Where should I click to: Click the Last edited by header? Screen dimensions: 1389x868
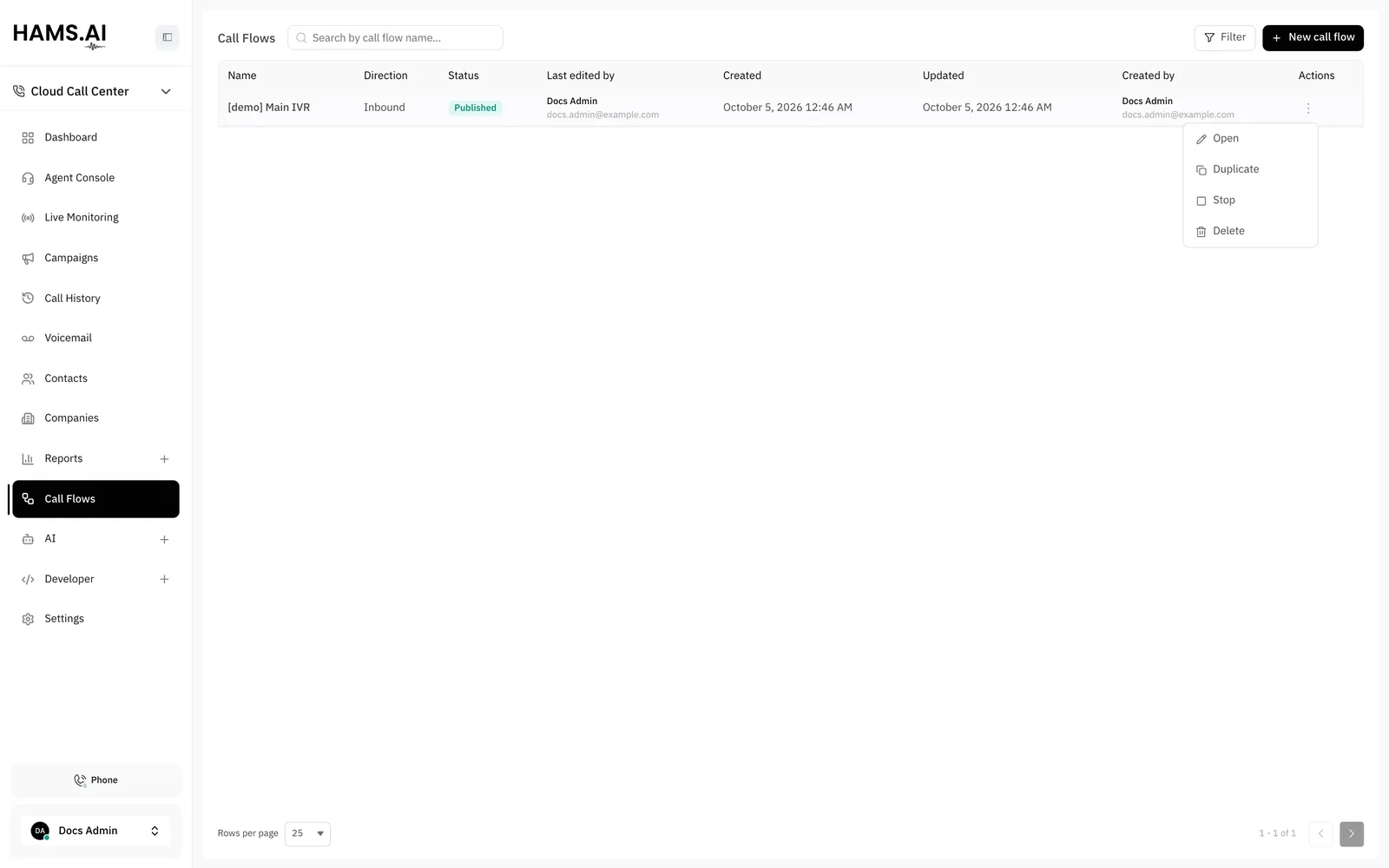coord(581,76)
